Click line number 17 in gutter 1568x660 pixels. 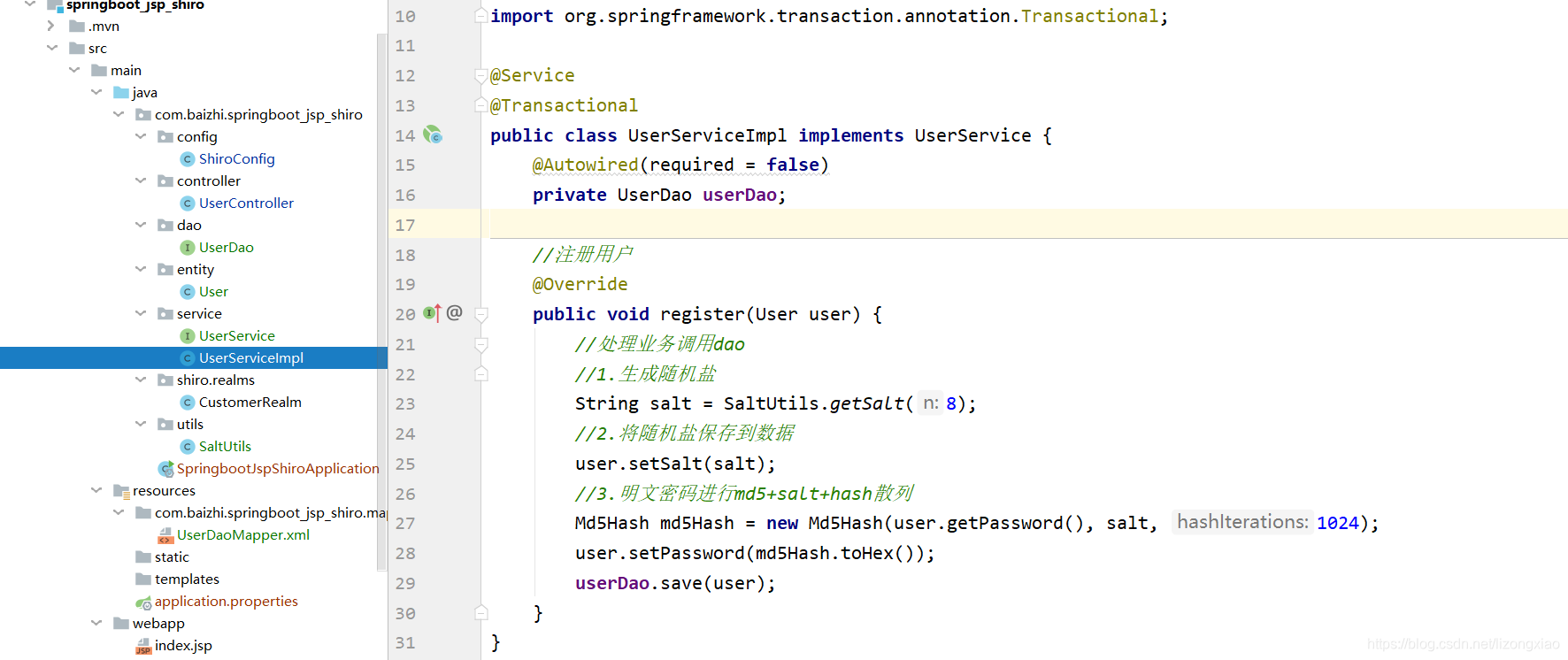point(405,225)
